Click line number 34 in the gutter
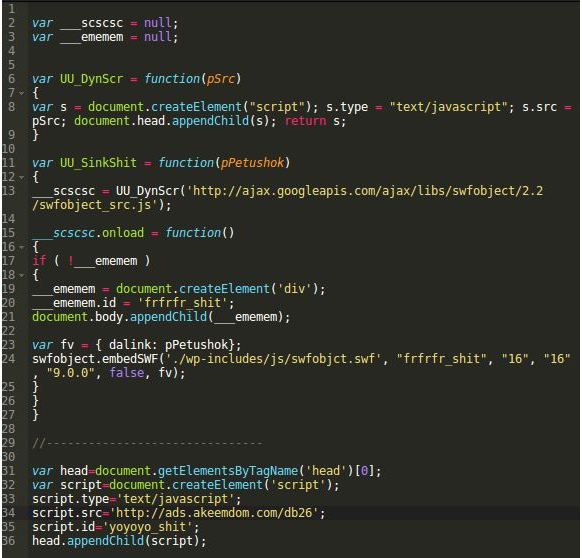The image size is (582, 558). 9,513
